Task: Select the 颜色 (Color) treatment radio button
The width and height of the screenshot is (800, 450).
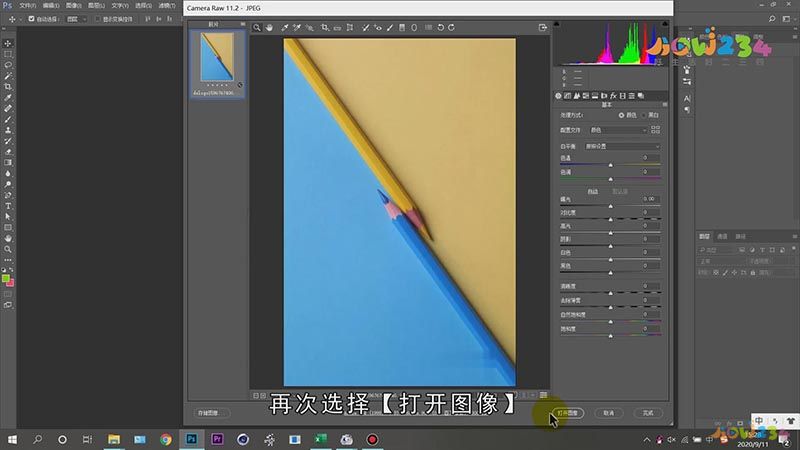Action: [621, 115]
